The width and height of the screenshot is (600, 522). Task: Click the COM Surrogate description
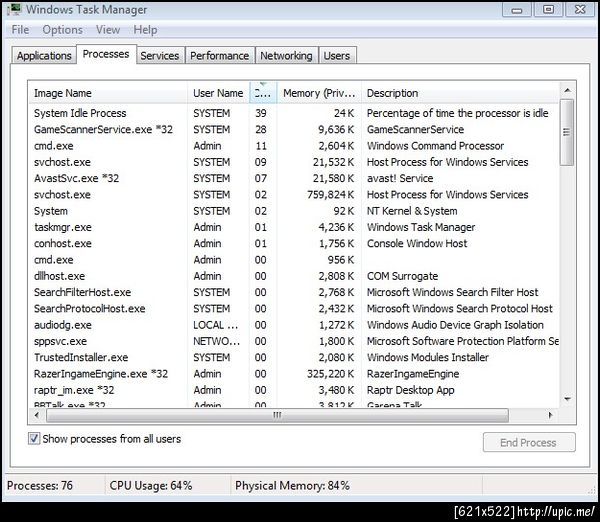pyautogui.click(x=403, y=276)
